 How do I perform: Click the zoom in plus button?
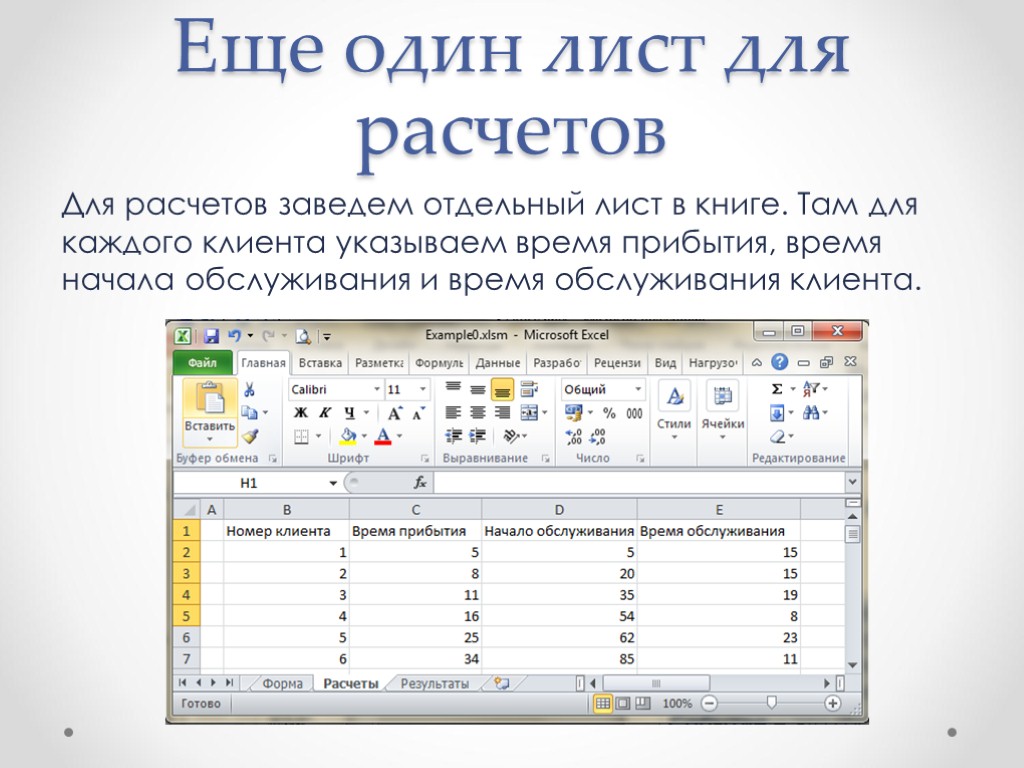833,703
